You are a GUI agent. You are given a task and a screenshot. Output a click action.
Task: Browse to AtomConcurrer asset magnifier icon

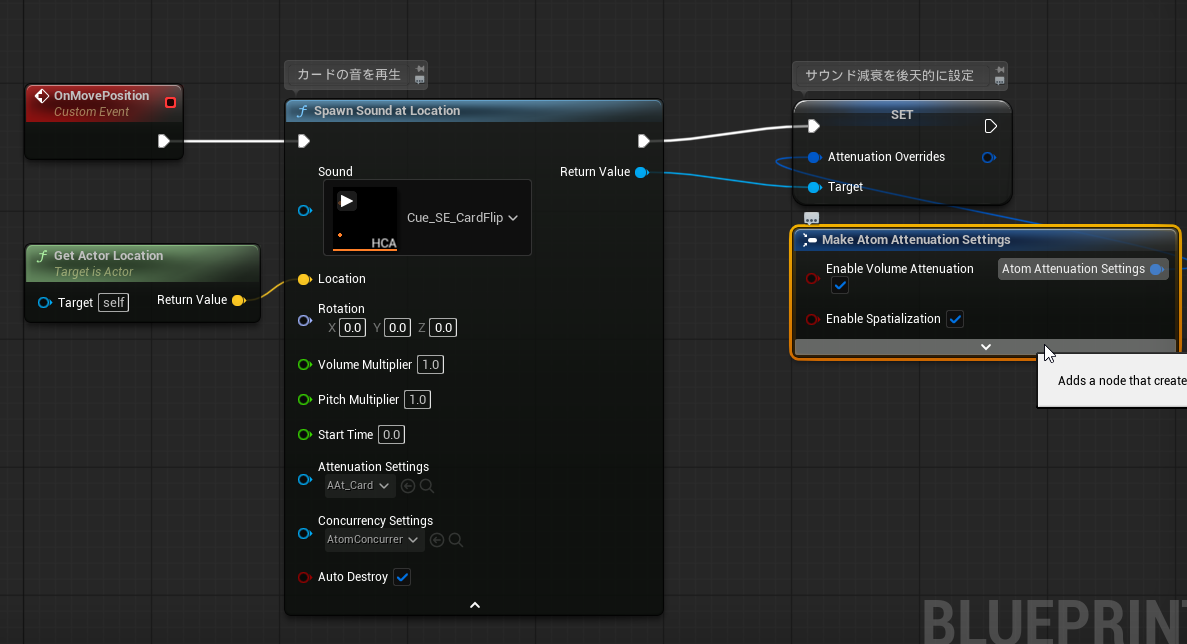(456, 540)
